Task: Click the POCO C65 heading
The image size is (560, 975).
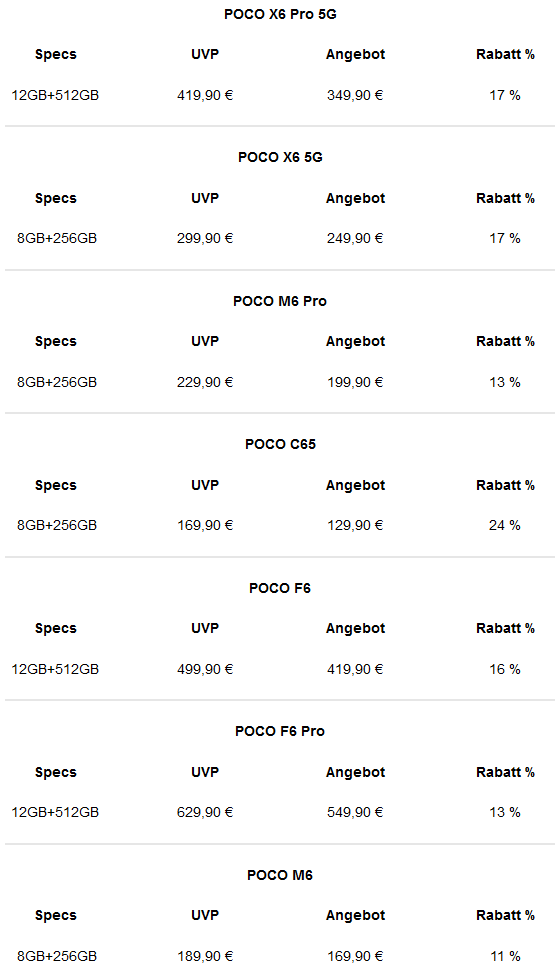Action: (280, 444)
